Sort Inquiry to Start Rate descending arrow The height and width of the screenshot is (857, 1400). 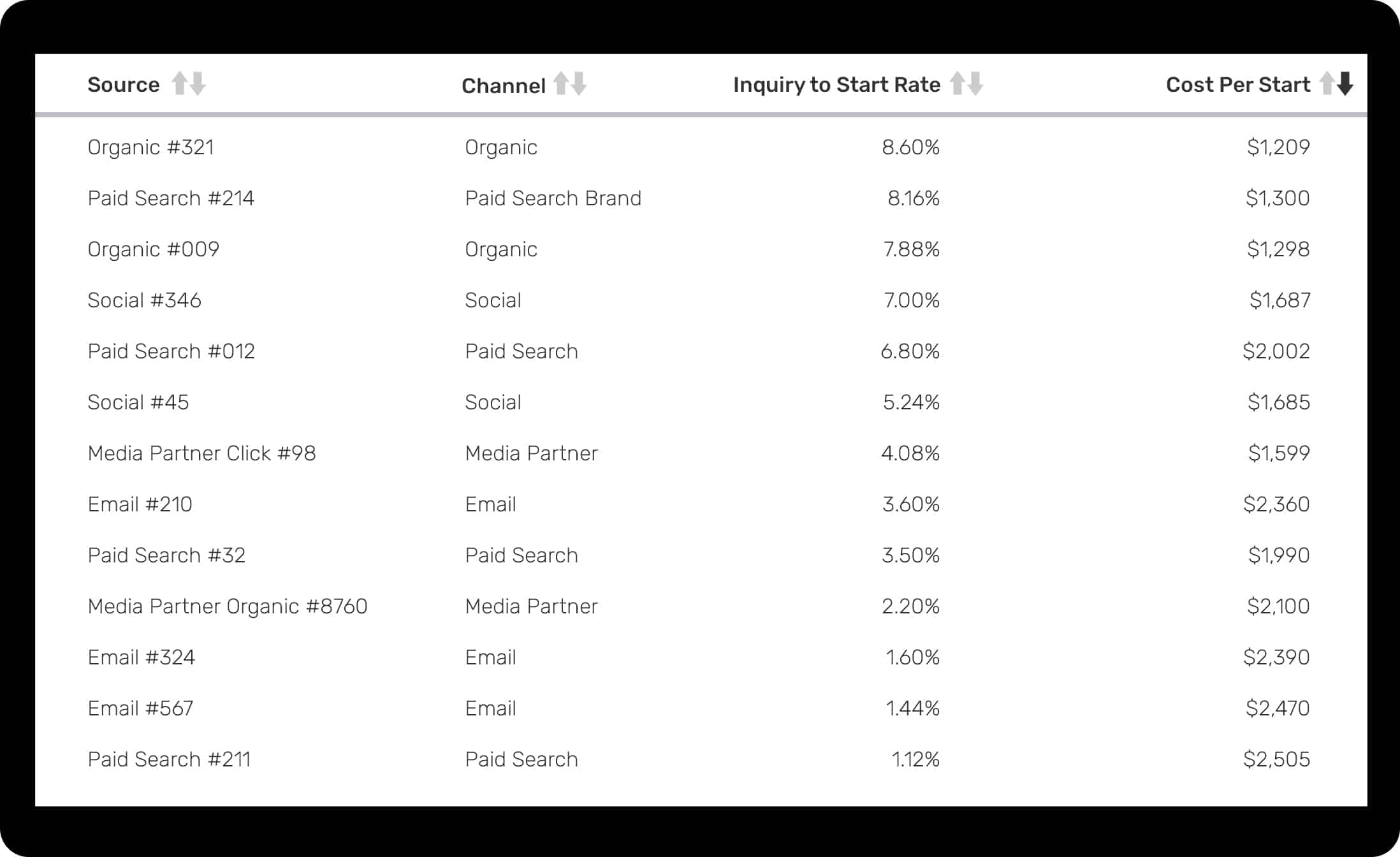click(975, 84)
